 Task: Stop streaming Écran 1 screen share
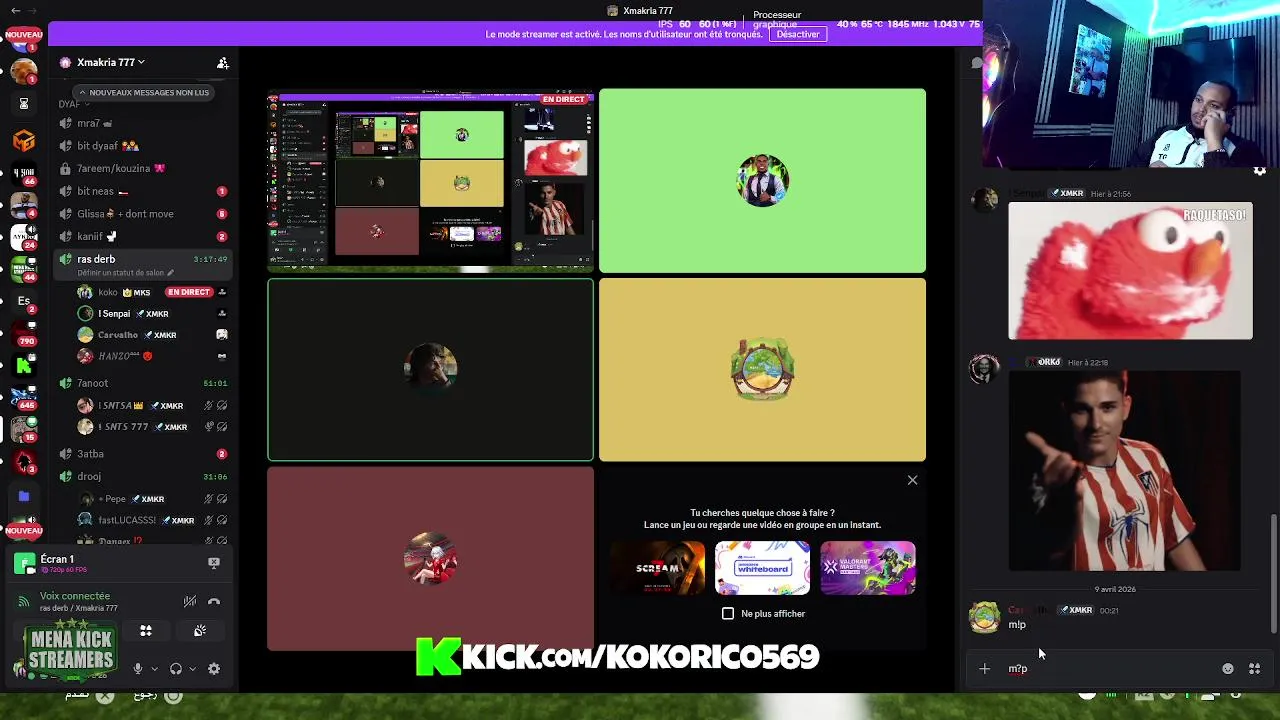click(213, 563)
